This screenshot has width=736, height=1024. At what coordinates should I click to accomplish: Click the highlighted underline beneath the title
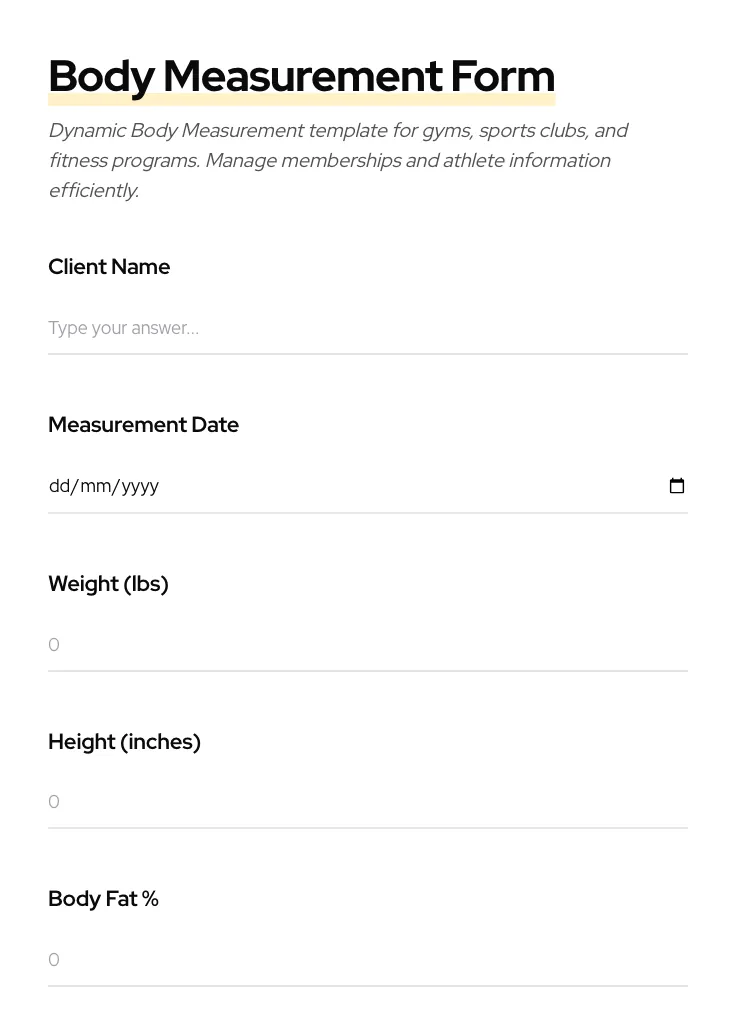point(301,96)
